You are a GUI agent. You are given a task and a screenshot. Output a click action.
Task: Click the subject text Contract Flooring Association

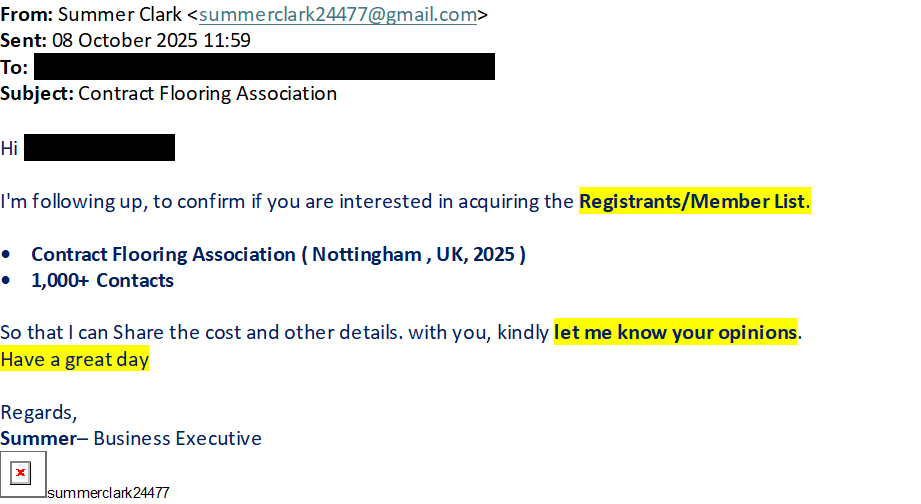pos(207,94)
